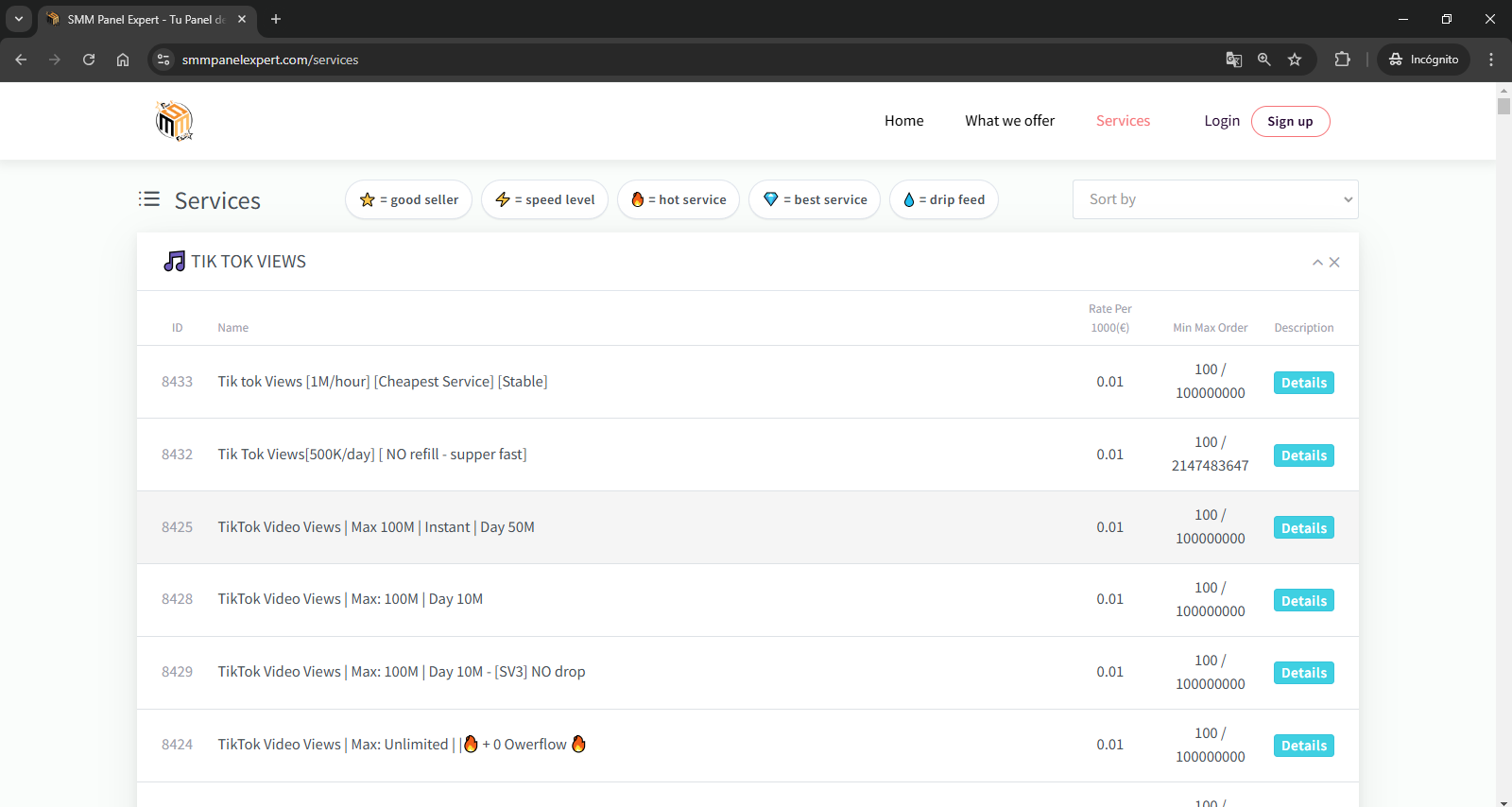
Task: Click the translate page icon
Action: pos(1234,60)
